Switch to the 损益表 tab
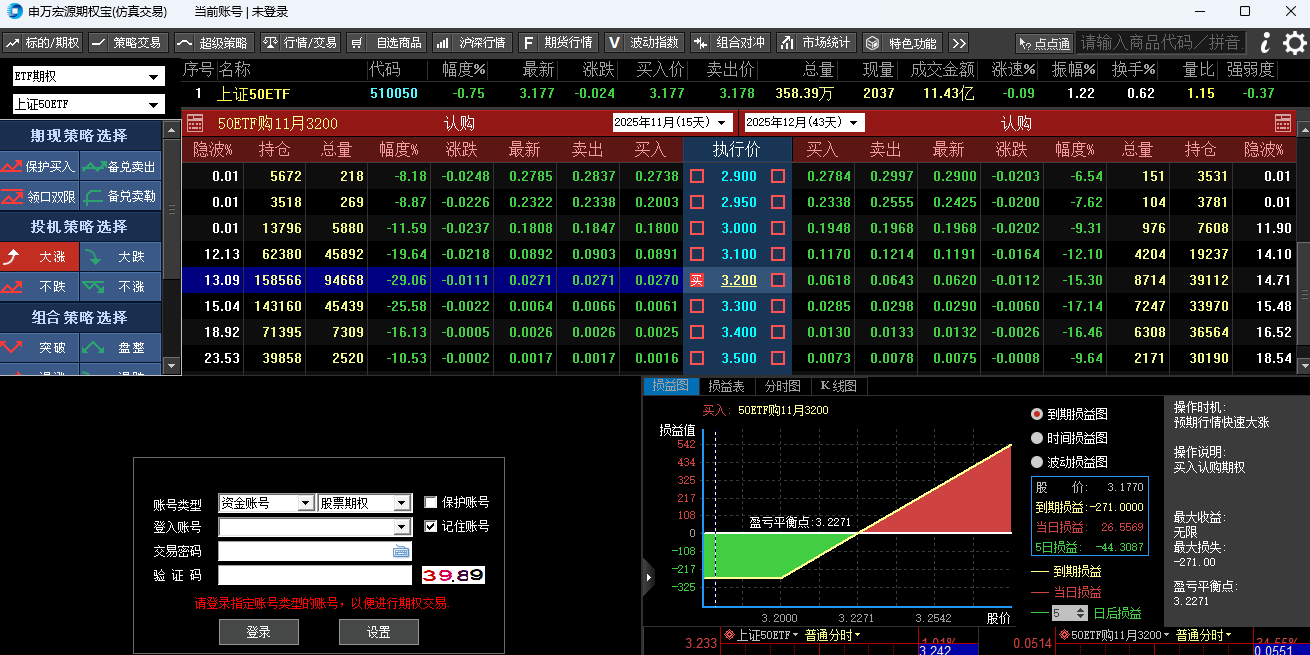Viewport: 1310px width, 655px height. coord(726,386)
